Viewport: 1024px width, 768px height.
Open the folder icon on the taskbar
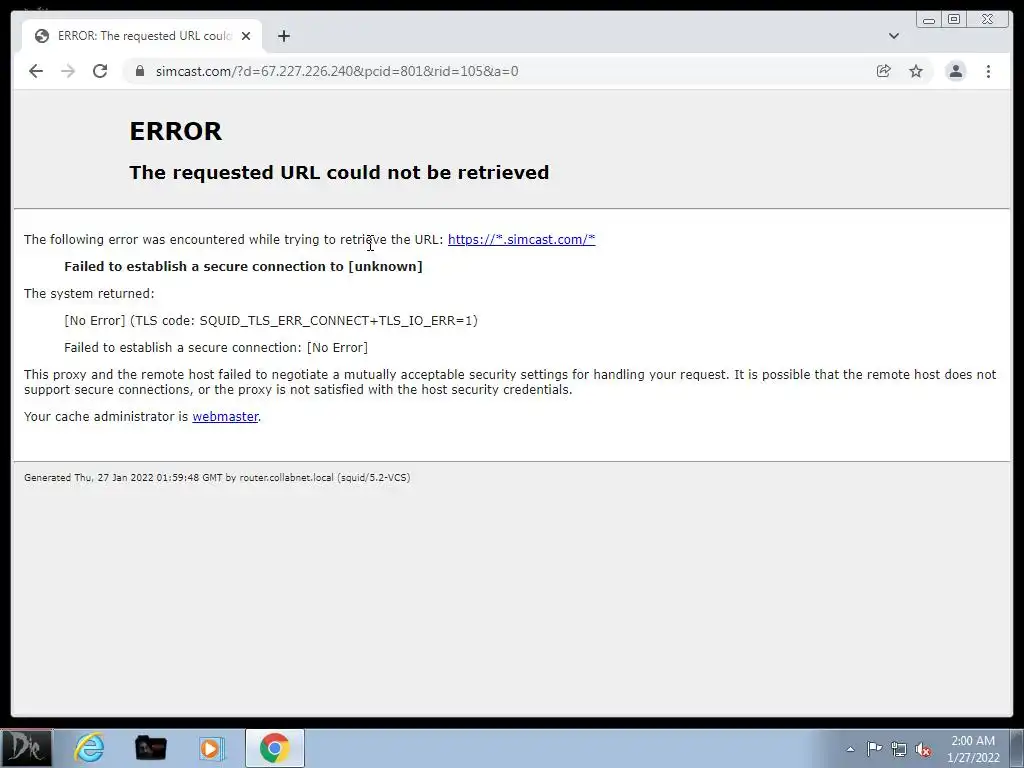pos(150,748)
